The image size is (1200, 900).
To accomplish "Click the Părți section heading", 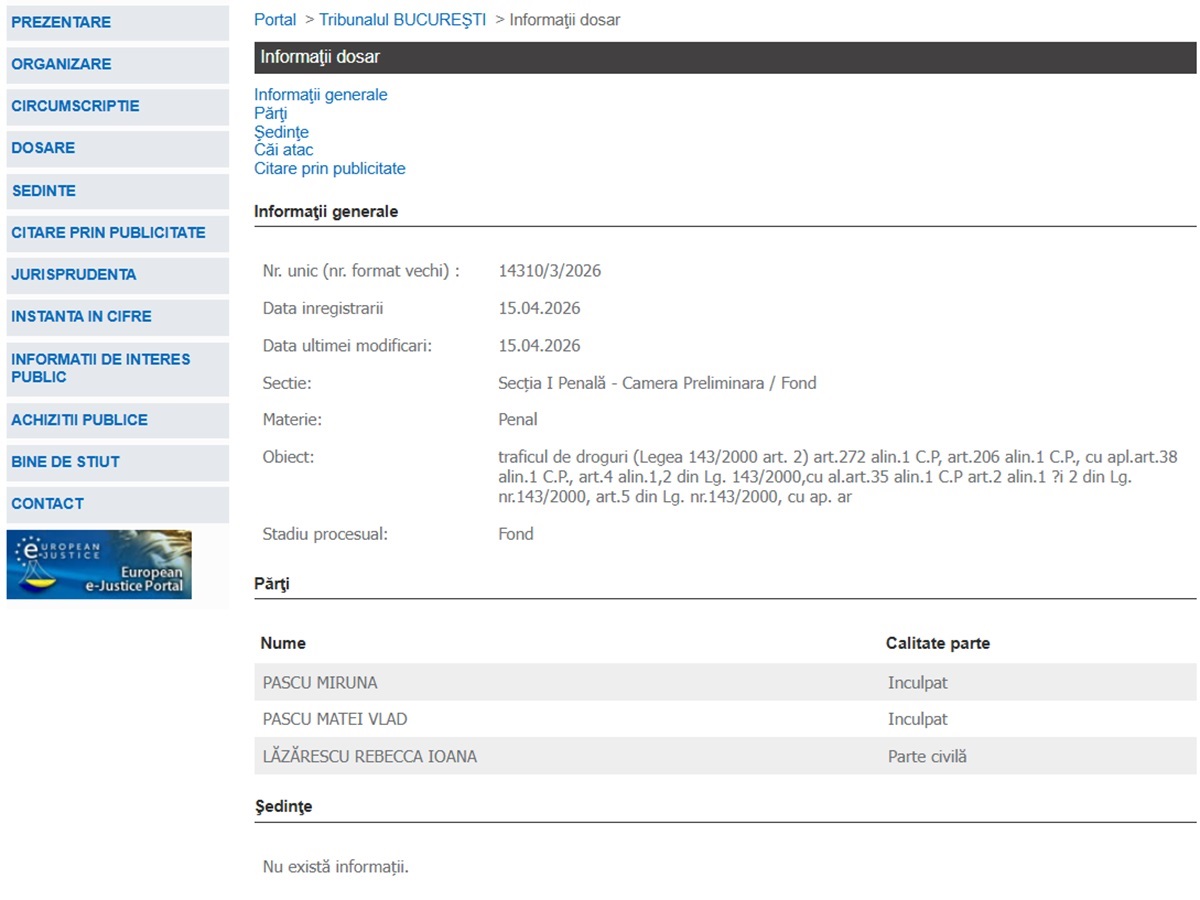I will pyautogui.click(x=272, y=584).
